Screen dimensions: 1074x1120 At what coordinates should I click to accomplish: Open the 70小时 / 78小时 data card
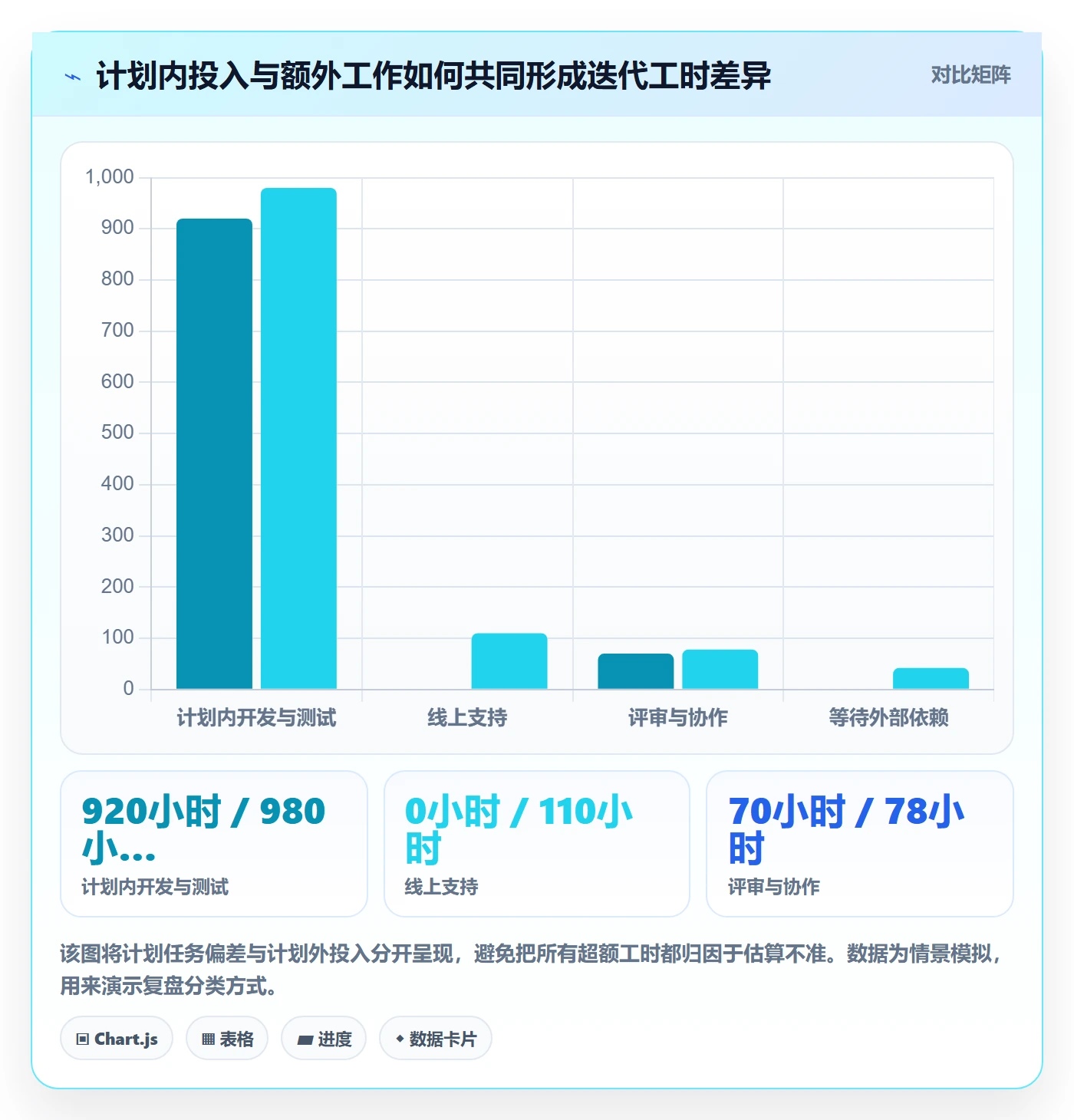coord(860,844)
